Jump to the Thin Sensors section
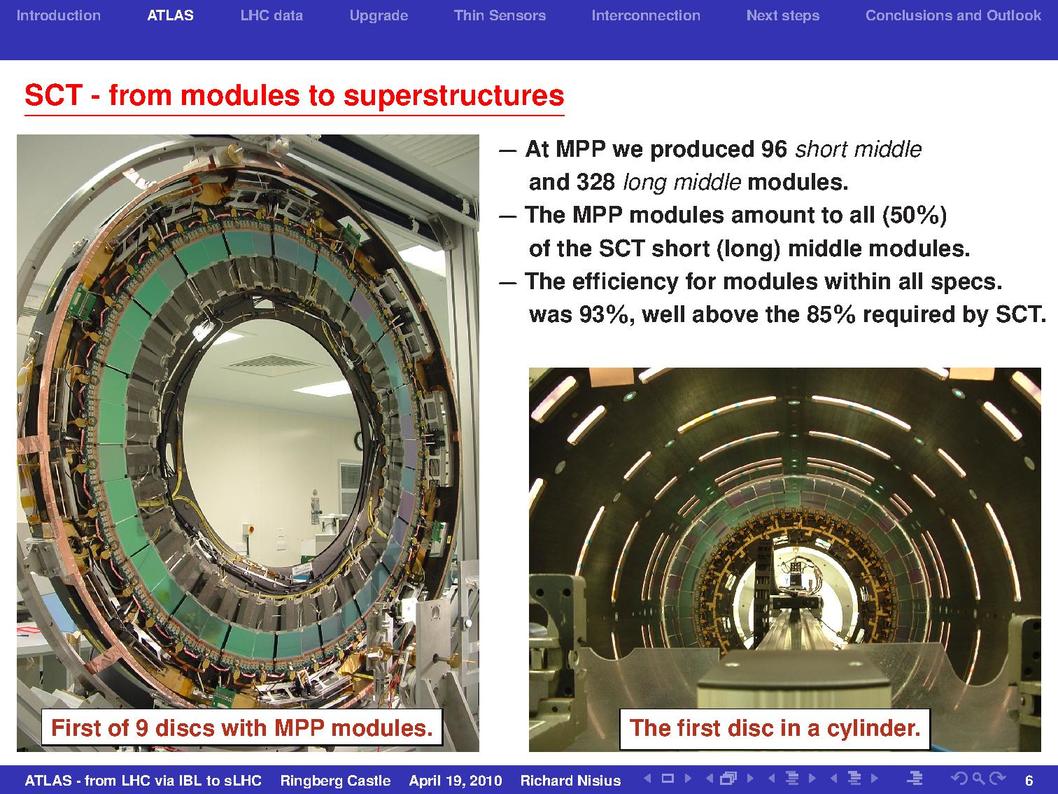 (x=500, y=16)
